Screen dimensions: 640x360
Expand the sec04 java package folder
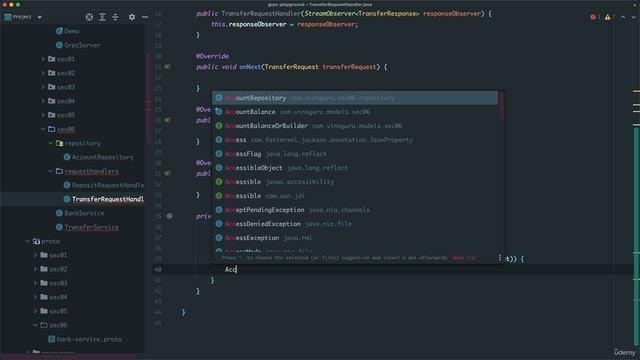[x=43, y=101]
